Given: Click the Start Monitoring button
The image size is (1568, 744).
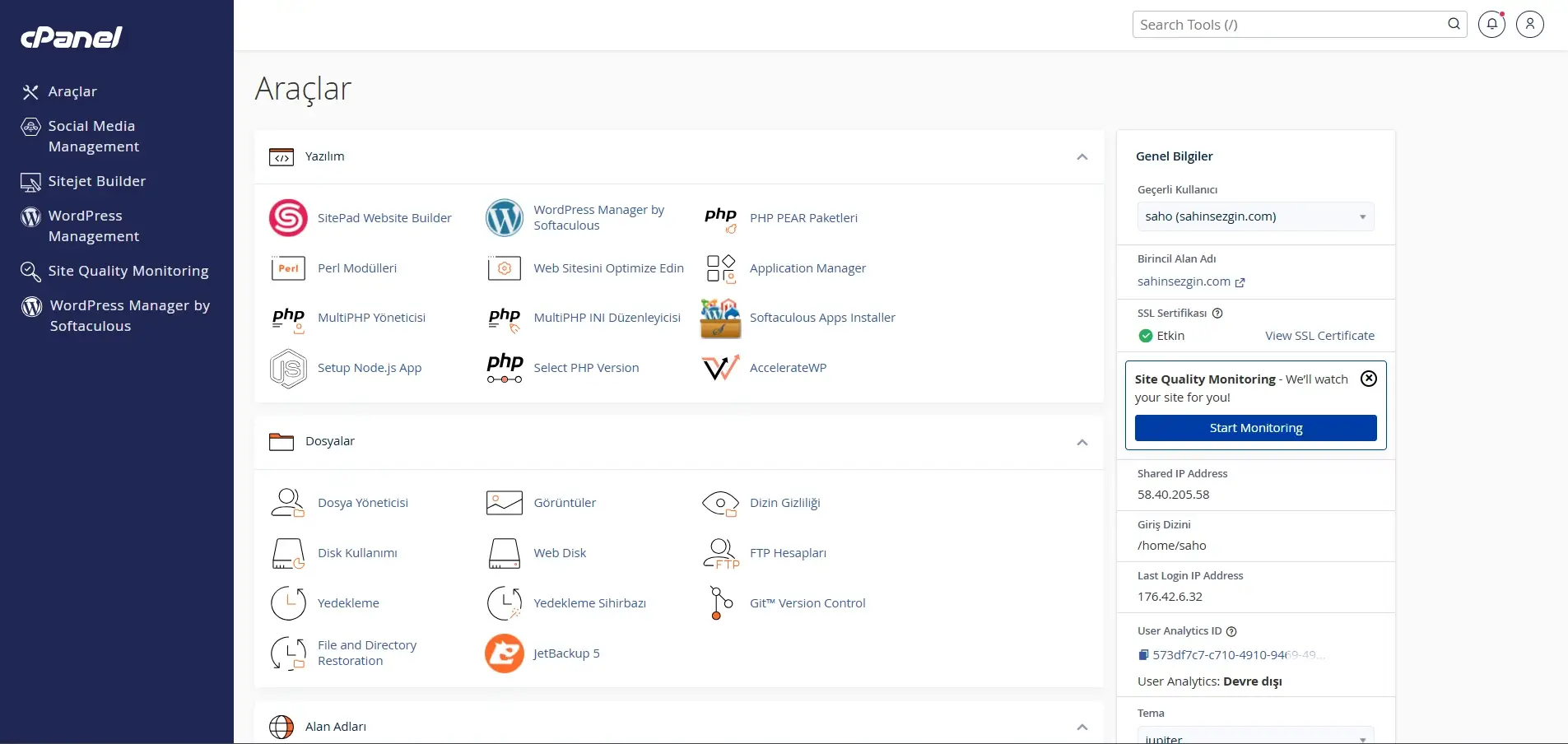Looking at the screenshot, I should click(1256, 428).
